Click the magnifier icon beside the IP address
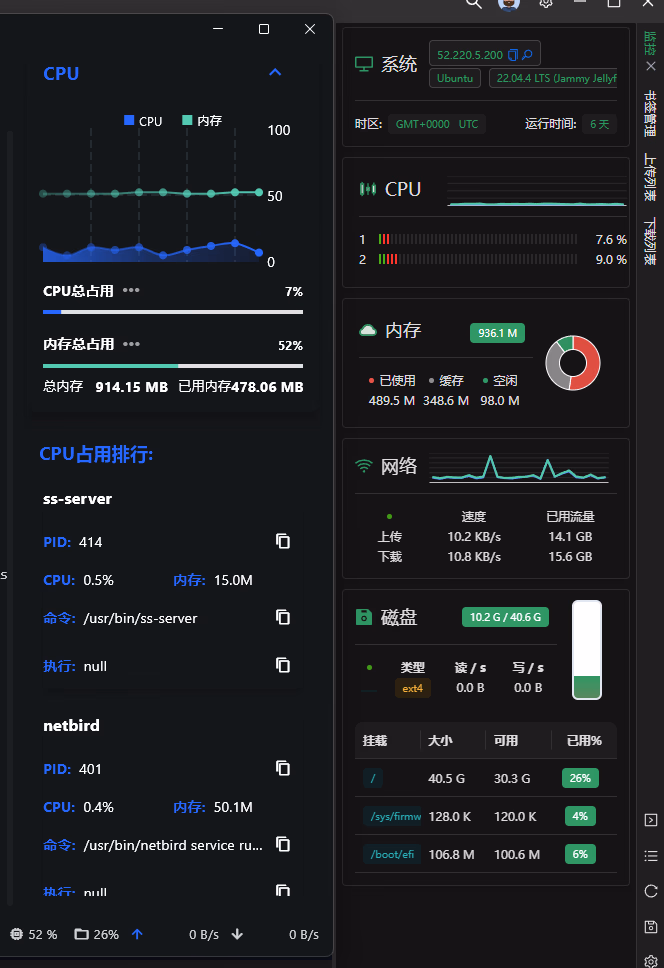Viewport: 664px width, 968px height. pyautogui.click(x=528, y=54)
